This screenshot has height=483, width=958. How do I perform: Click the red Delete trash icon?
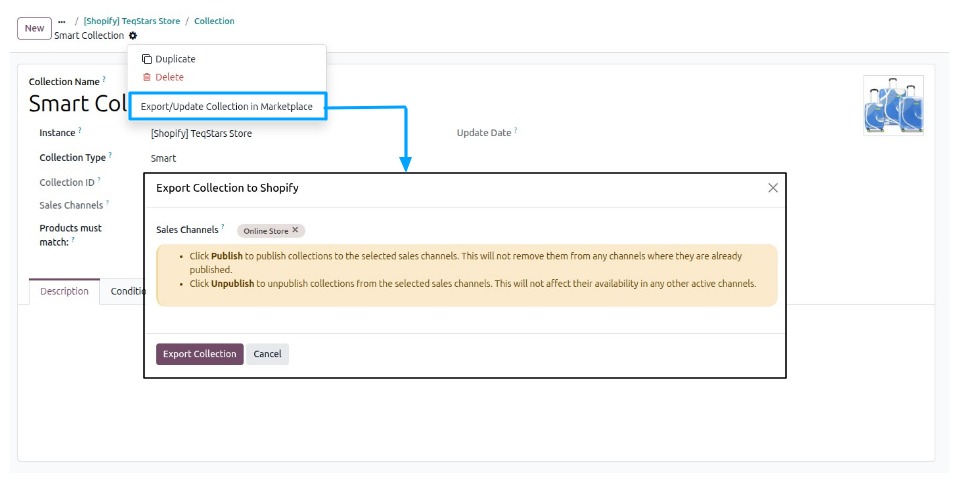[146, 78]
